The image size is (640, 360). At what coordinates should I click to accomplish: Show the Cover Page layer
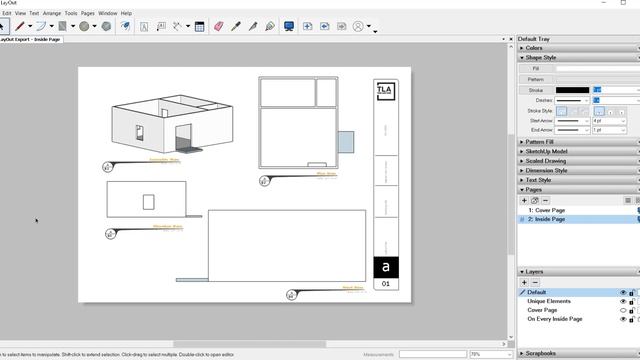(x=623, y=311)
